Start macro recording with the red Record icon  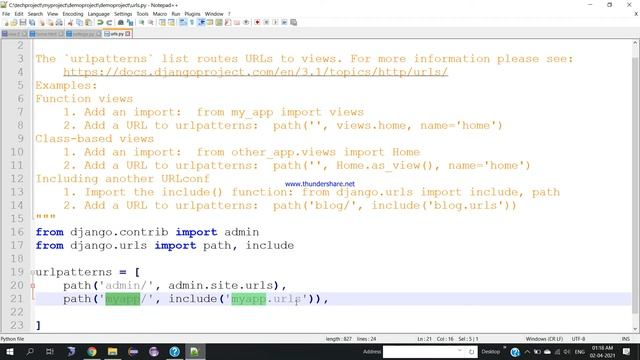[x=257, y=22]
